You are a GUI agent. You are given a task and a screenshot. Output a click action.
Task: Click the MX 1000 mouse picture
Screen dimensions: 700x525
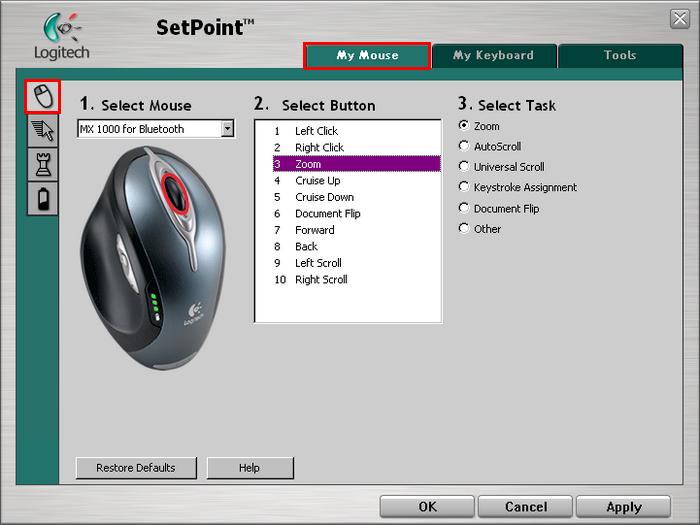click(x=153, y=258)
